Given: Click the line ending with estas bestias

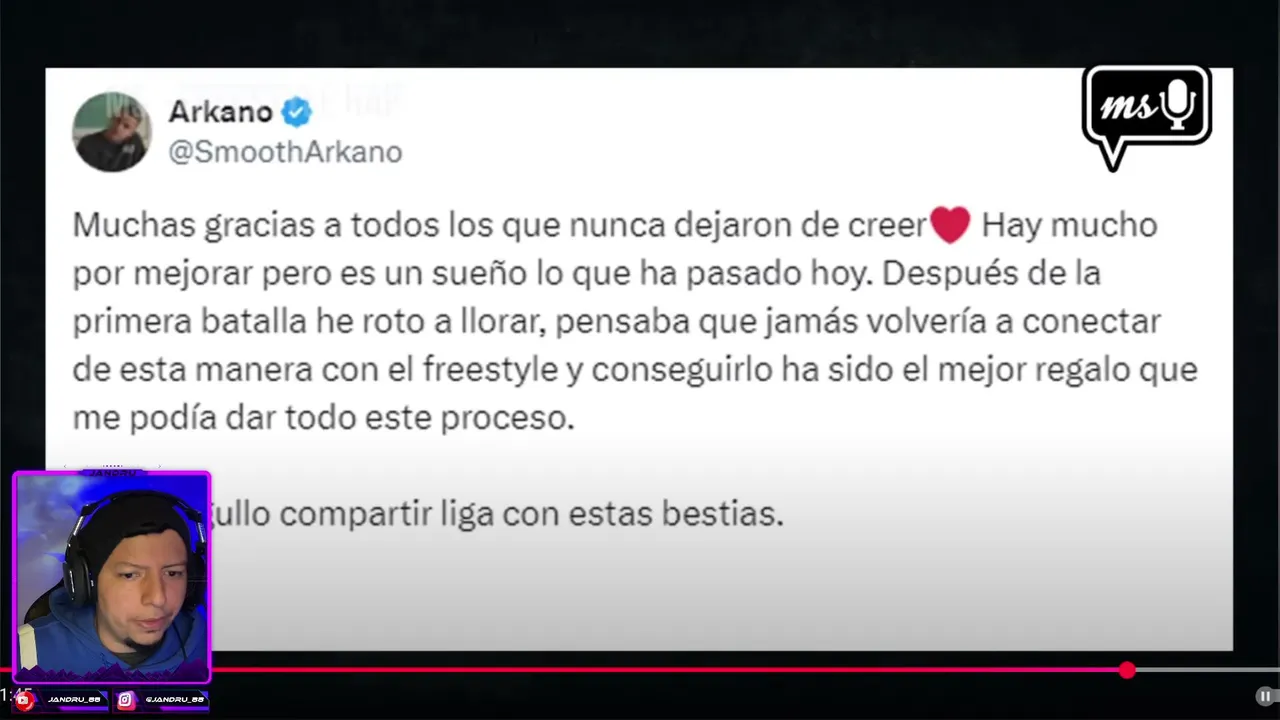Looking at the screenshot, I should click(497, 514).
